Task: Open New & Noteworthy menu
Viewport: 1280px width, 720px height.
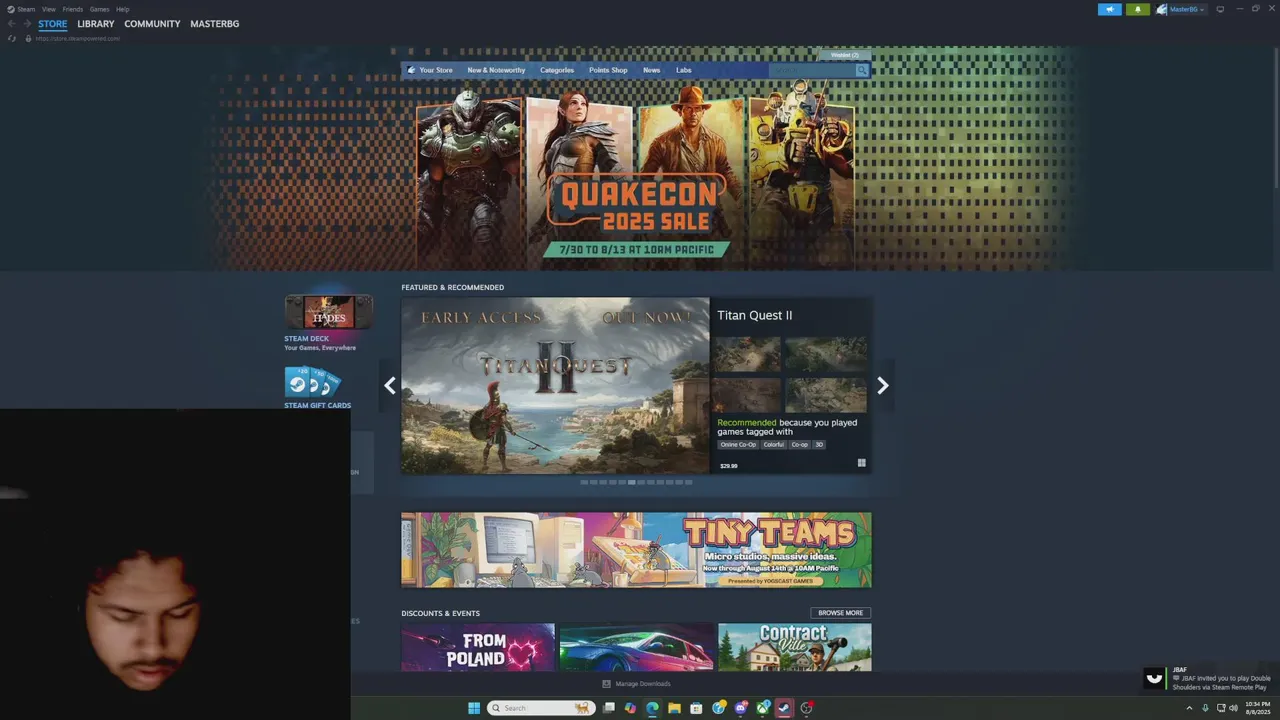Action: click(x=496, y=70)
